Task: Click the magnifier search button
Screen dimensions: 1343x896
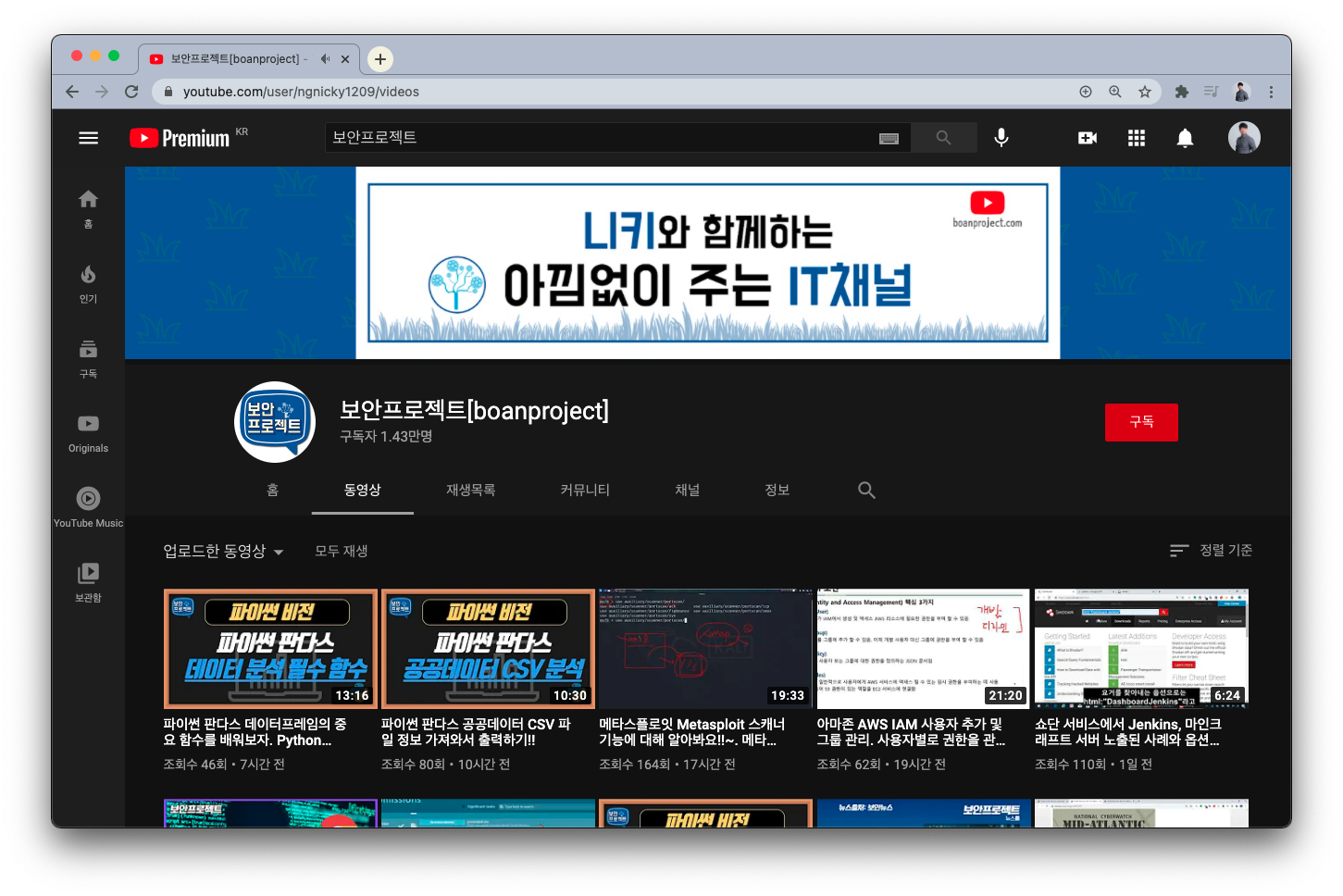Action: (x=943, y=138)
